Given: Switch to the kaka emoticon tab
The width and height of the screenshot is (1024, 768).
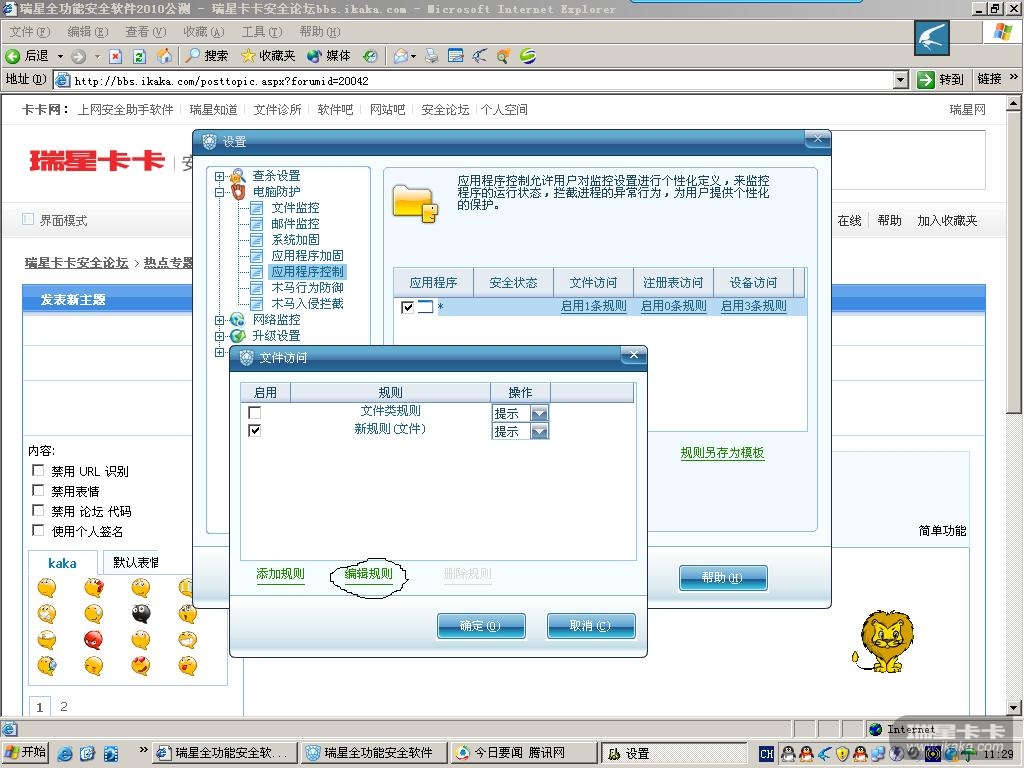Looking at the screenshot, I should pyautogui.click(x=62, y=563).
